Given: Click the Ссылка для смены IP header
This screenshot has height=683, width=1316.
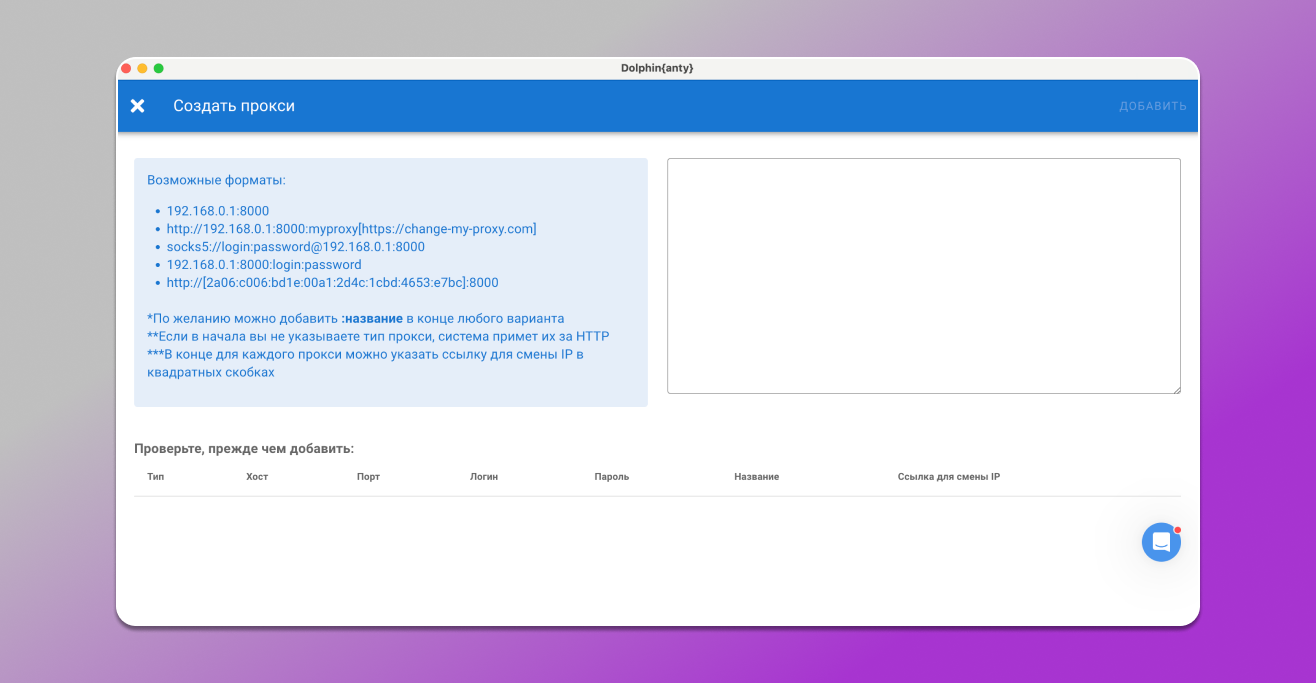Looking at the screenshot, I should 948,477.
